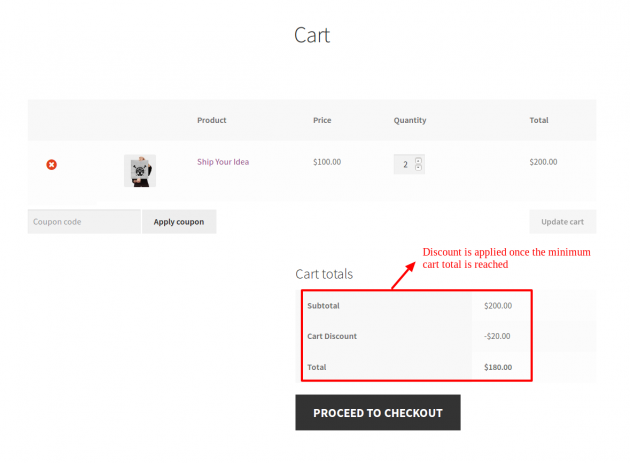This screenshot has width=630, height=463.
Task: Decrease quantity with the down stepper arrow
Action: click(418, 168)
